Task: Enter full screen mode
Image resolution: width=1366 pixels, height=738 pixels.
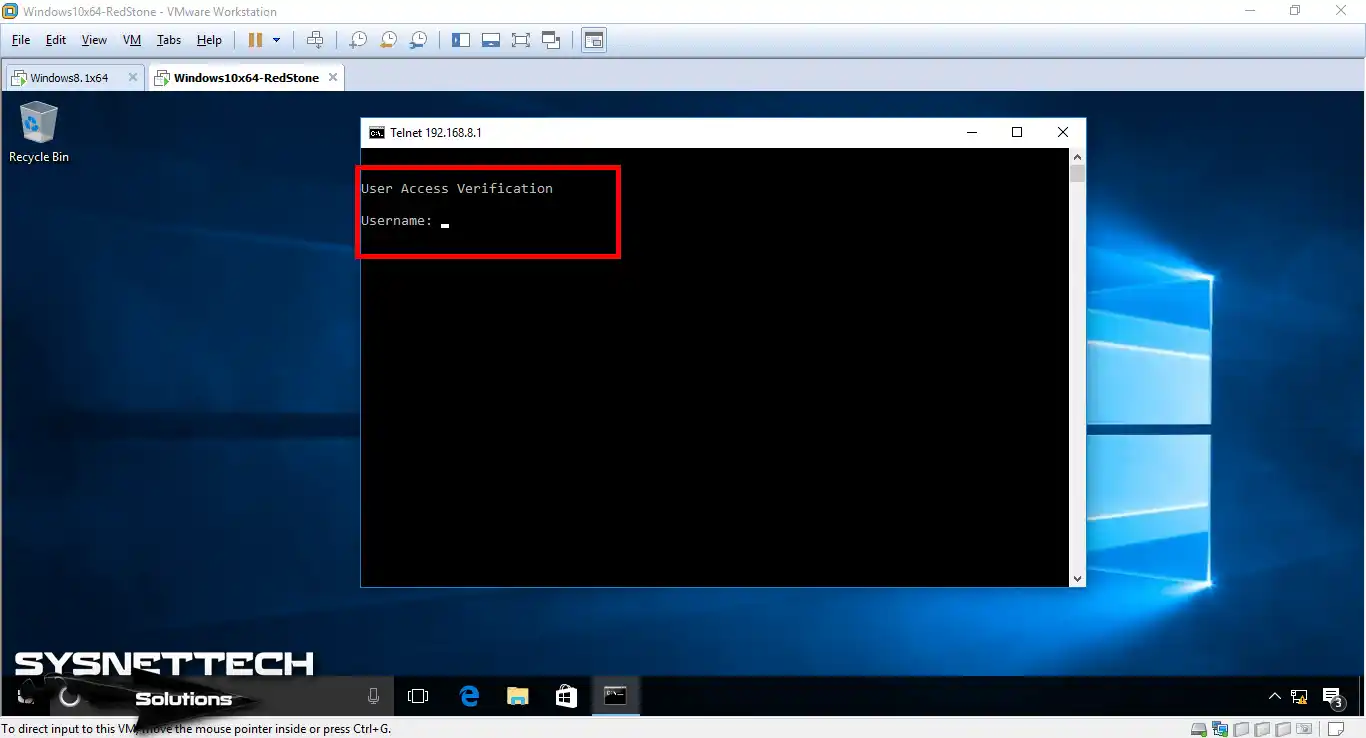Action: click(x=521, y=40)
